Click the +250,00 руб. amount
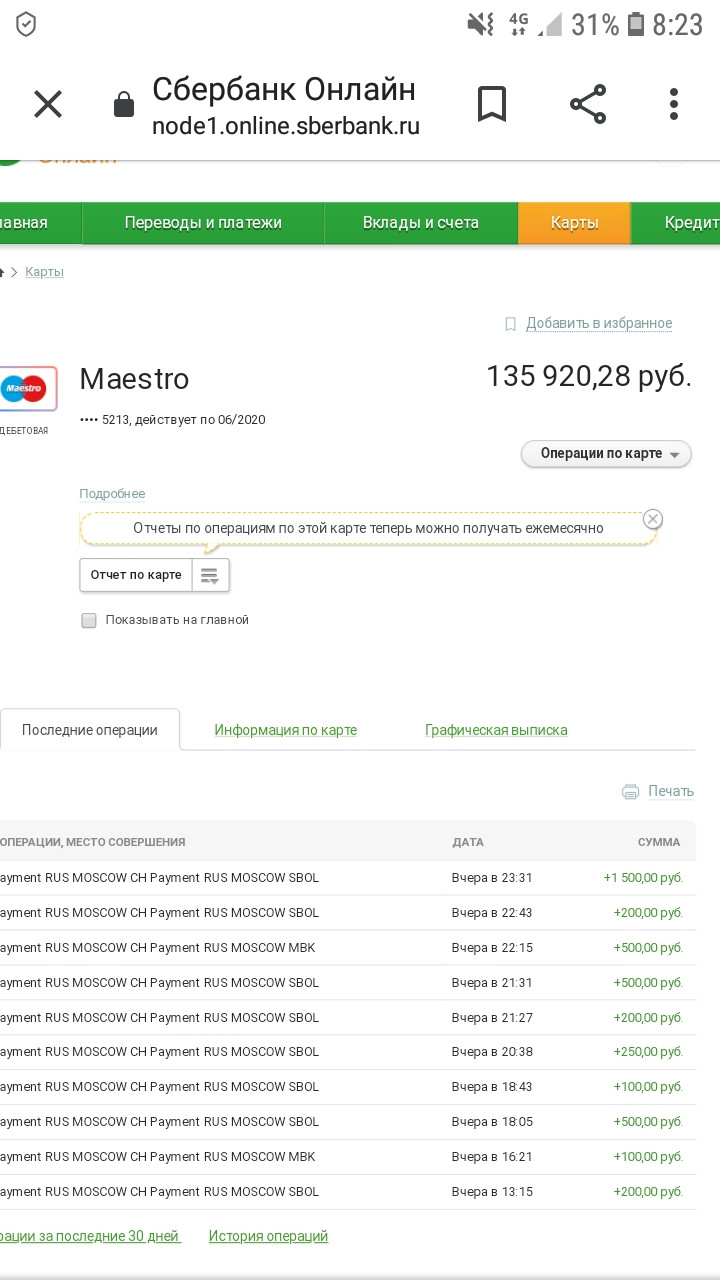 648,1052
